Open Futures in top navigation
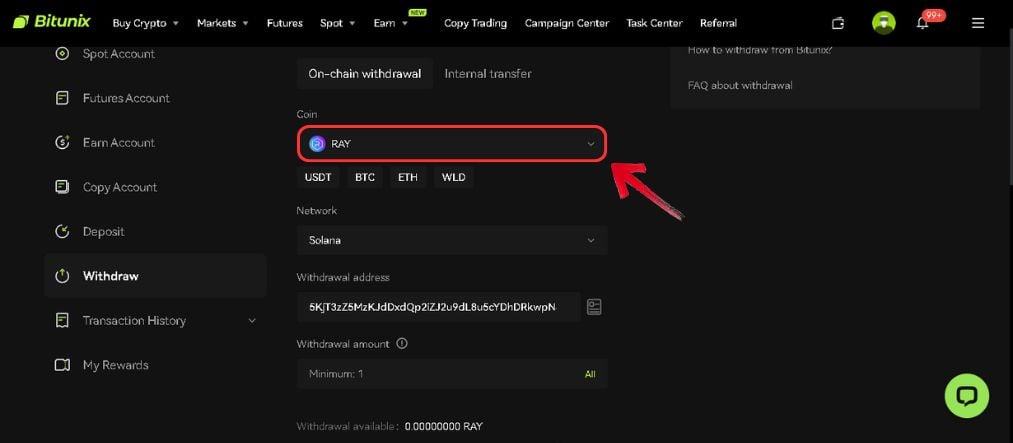Viewport: 1013px width, 443px height. pyautogui.click(x=284, y=23)
